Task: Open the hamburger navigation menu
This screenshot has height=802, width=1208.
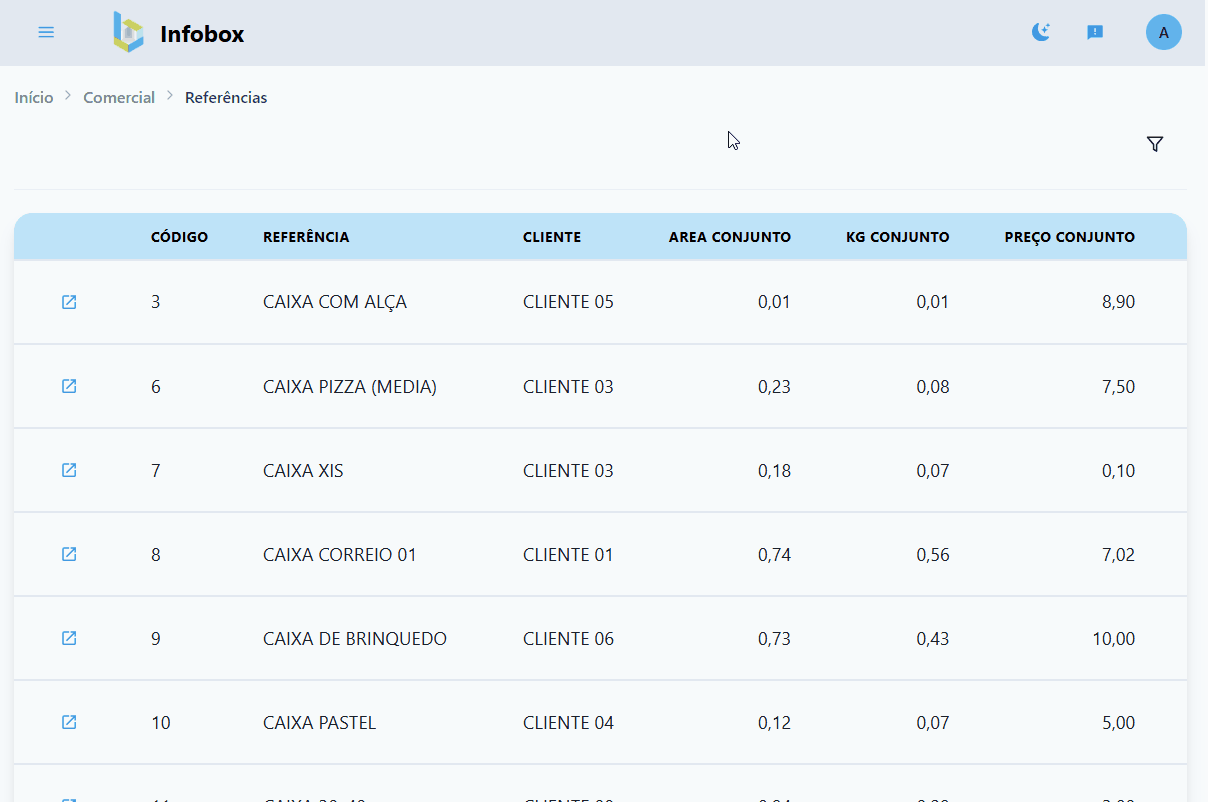Action: point(46,32)
